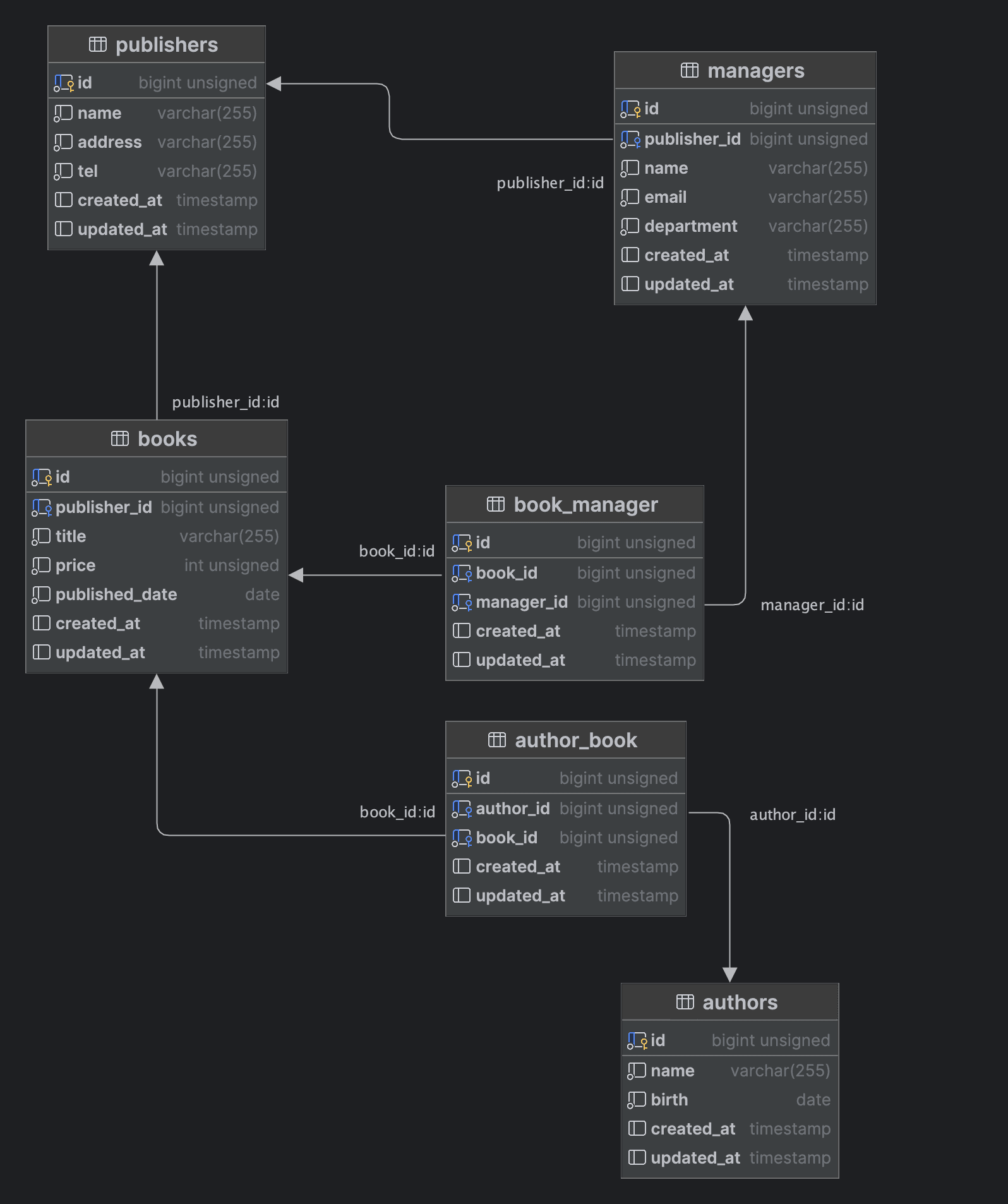The width and height of the screenshot is (1008, 1204).
Task: Click publisher_id:id label above books table
Action: coord(225,402)
